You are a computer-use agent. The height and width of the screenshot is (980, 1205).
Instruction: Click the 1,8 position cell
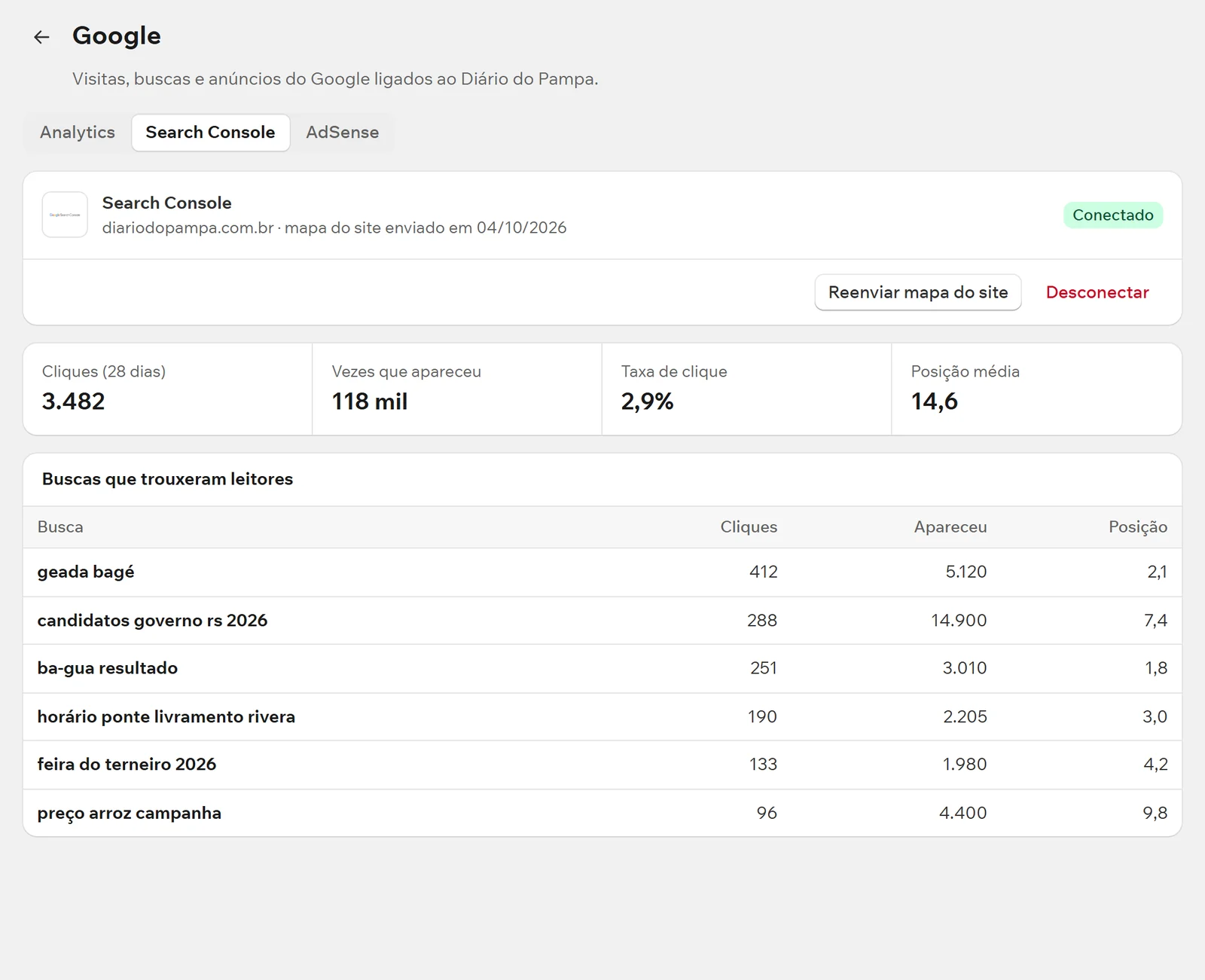coord(1156,668)
